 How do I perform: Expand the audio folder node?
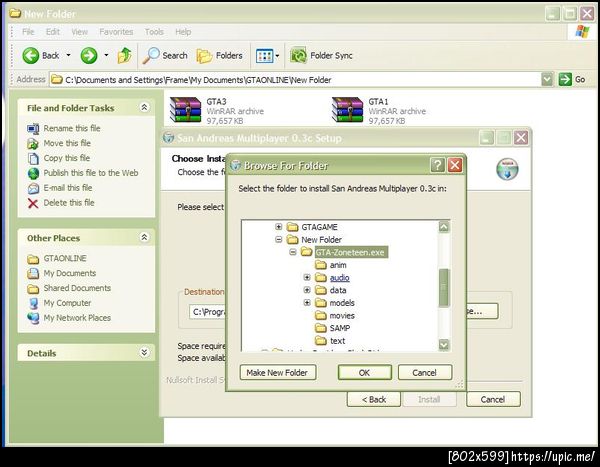(x=307, y=277)
